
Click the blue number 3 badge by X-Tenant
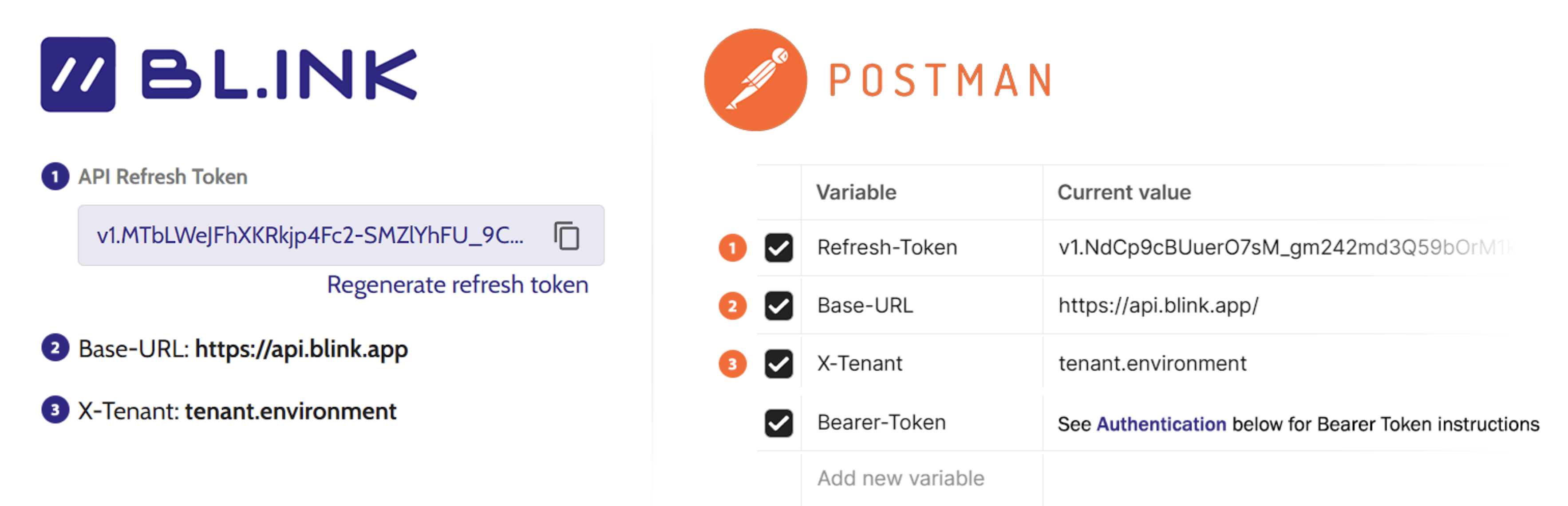pos(55,410)
